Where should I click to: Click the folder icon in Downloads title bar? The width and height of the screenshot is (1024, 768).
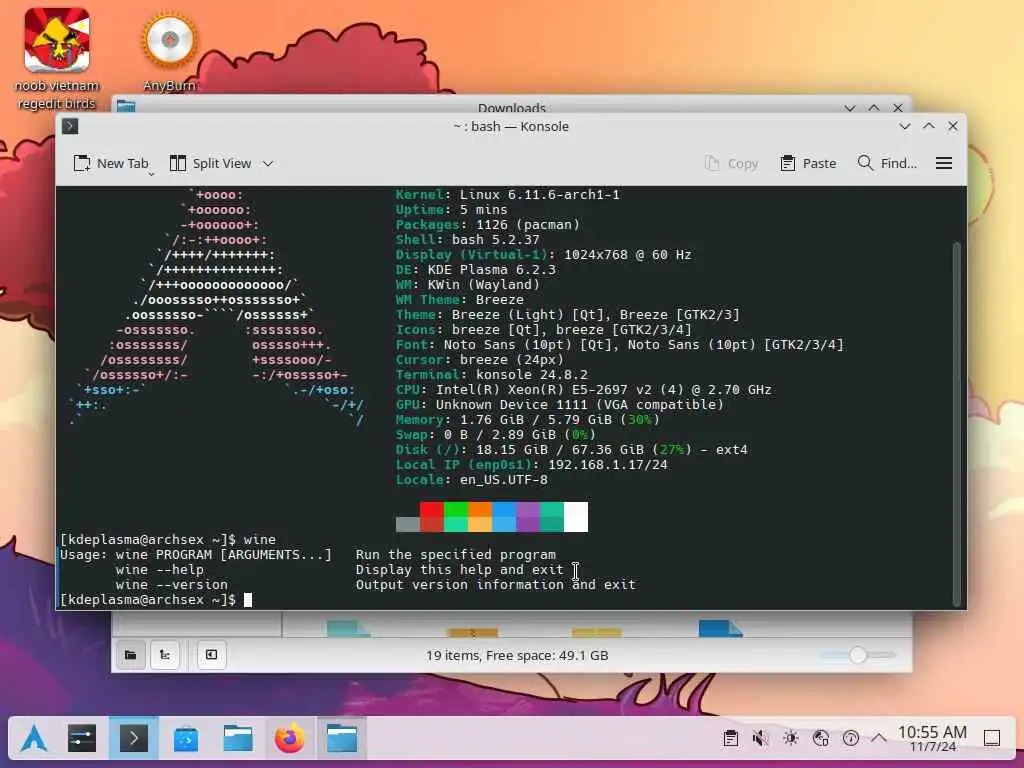pyautogui.click(x=126, y=106)
